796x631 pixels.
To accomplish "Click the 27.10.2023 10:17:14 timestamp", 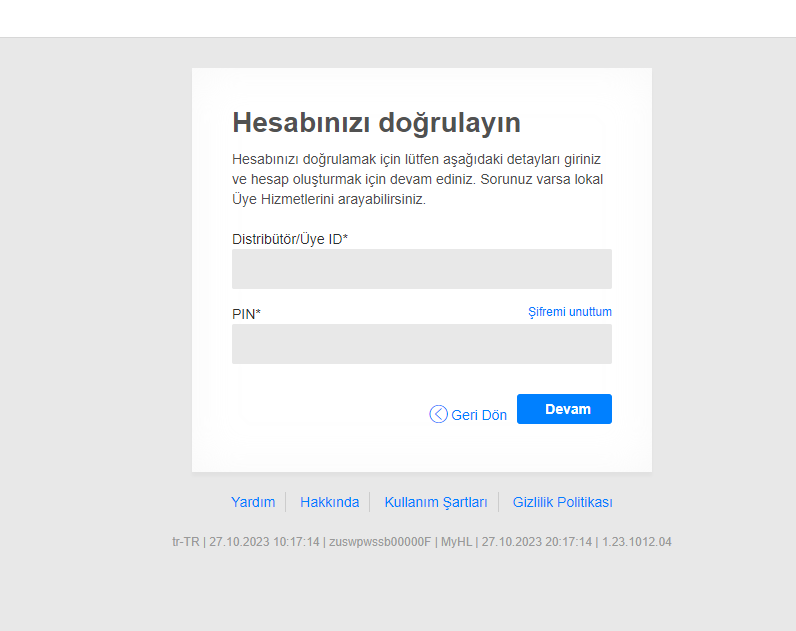I will [264, 542].
